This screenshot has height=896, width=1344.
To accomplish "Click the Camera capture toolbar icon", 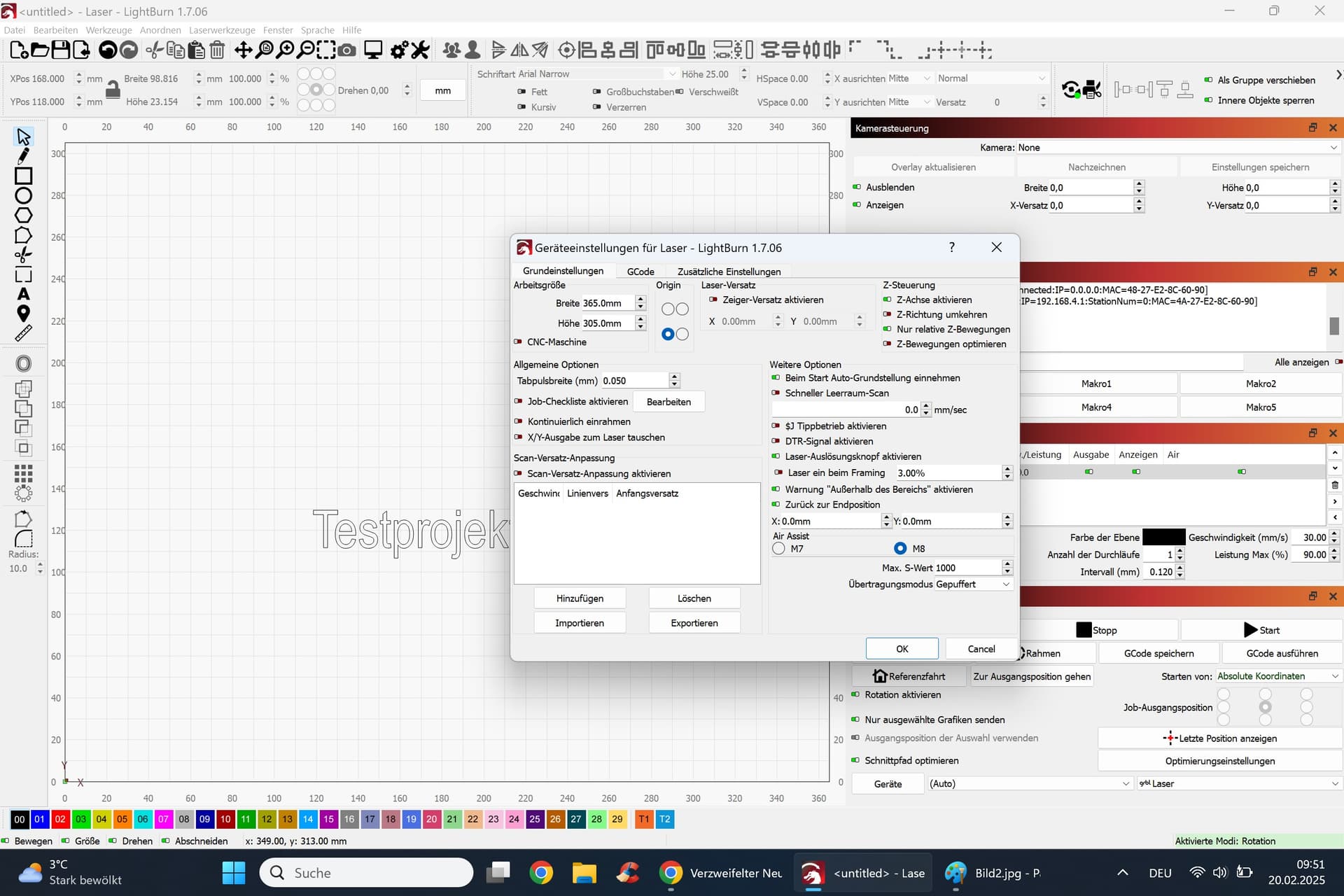I will point(346,50).
